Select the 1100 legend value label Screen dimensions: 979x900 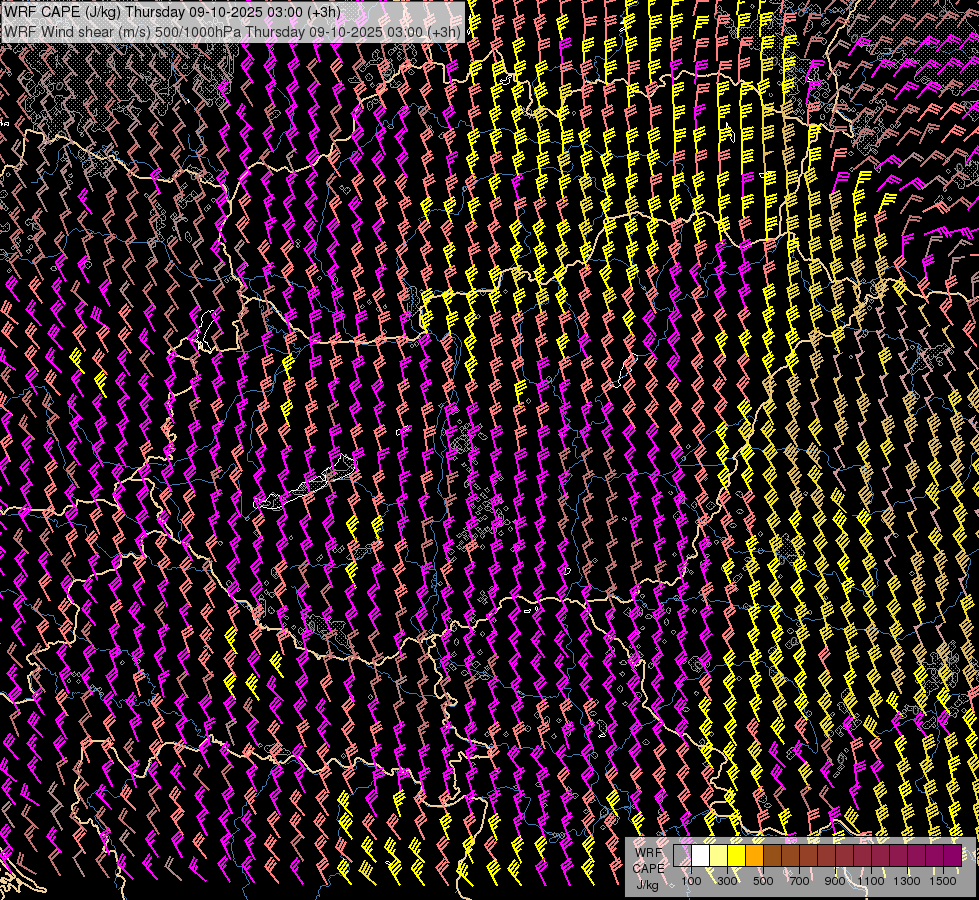(871, 881)
